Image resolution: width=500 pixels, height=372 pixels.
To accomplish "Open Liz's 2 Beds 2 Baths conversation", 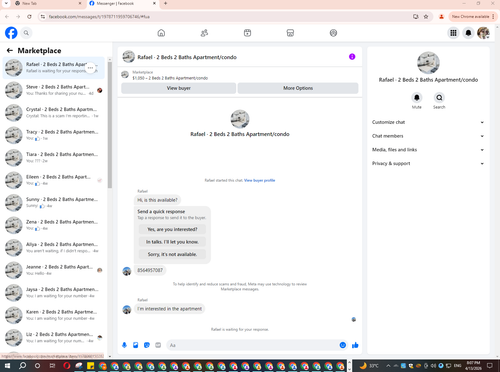I will pos(54,338).
